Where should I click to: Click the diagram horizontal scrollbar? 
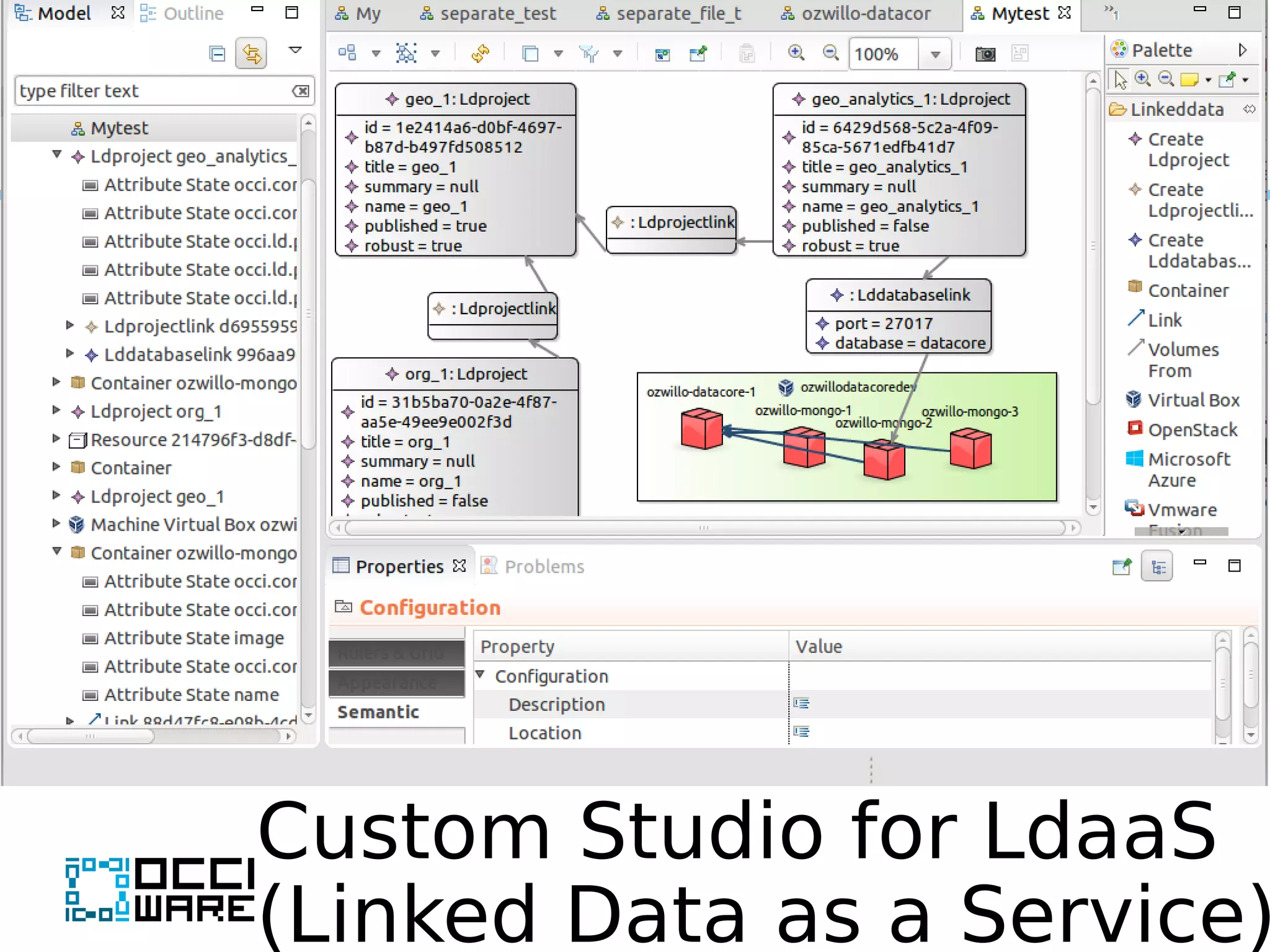point(704,528)
